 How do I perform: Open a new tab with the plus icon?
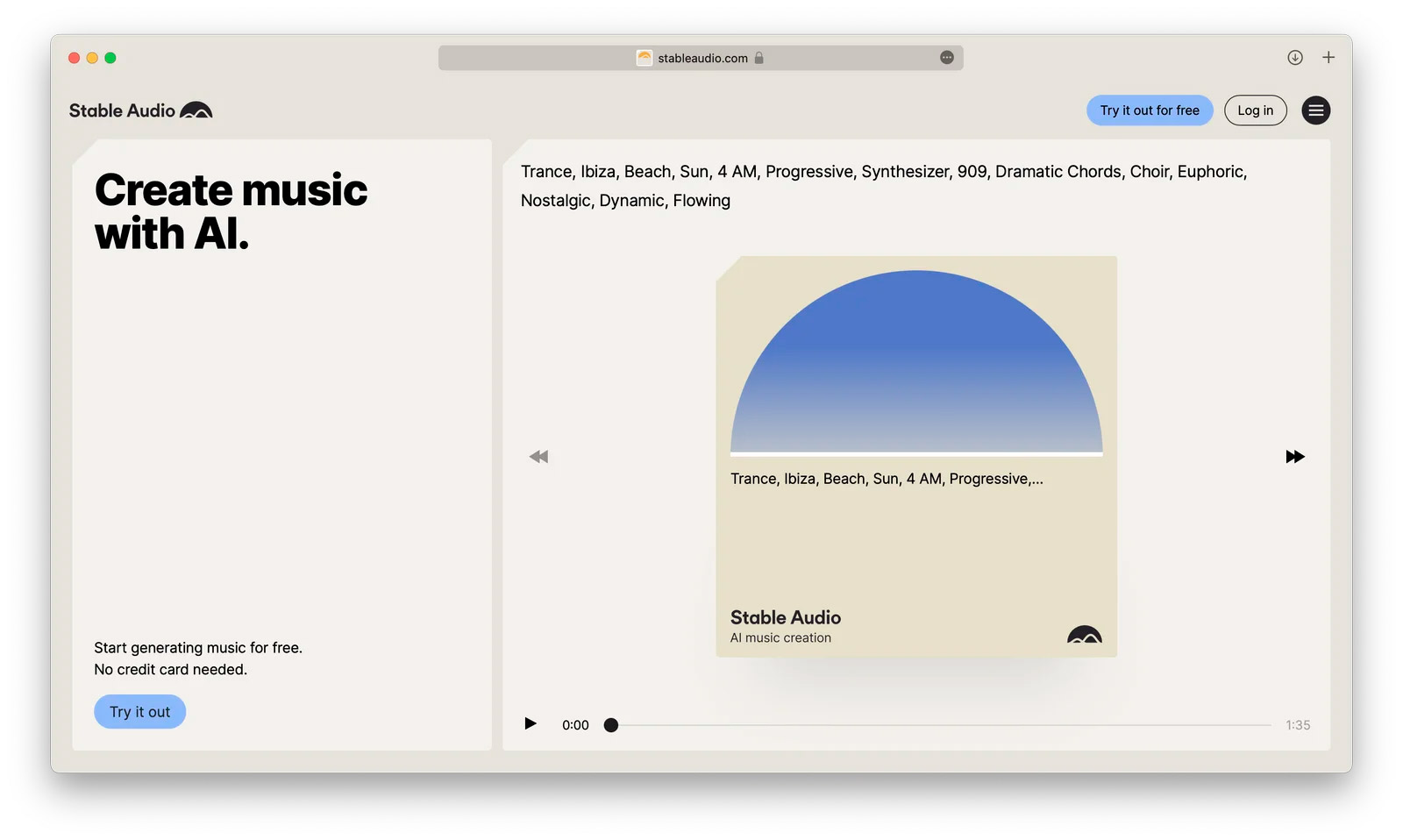point(1328,58)
